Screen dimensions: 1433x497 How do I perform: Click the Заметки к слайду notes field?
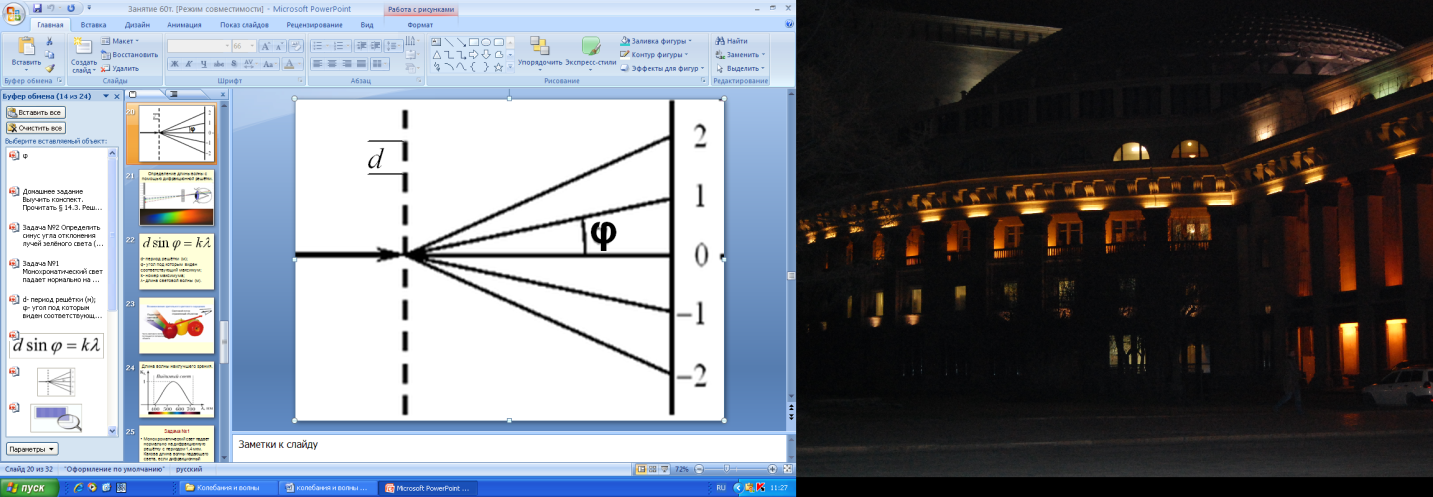tap(511, 447)
